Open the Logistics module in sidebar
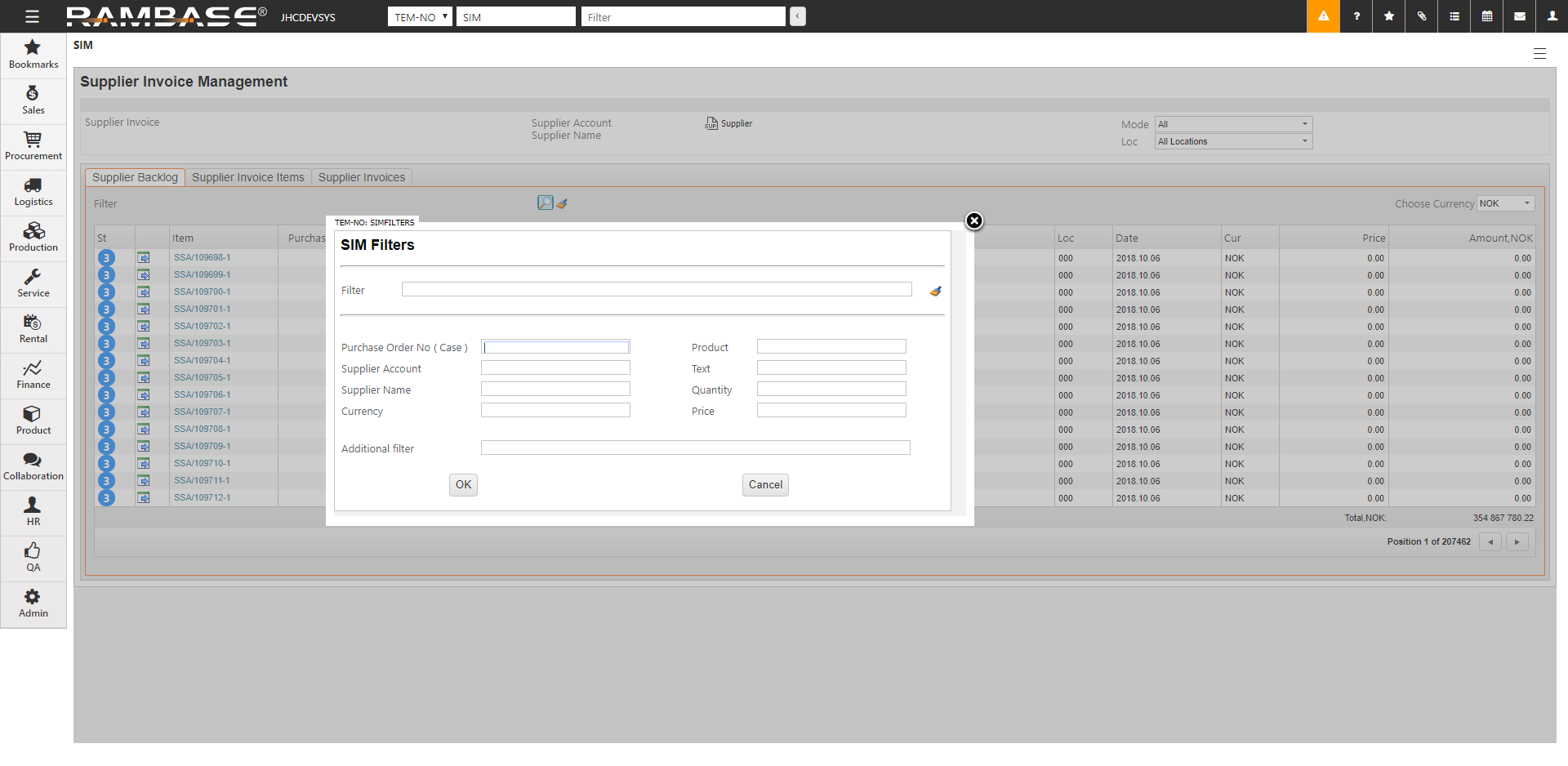Screen dimensions: 1568x766 coord(33,192)
